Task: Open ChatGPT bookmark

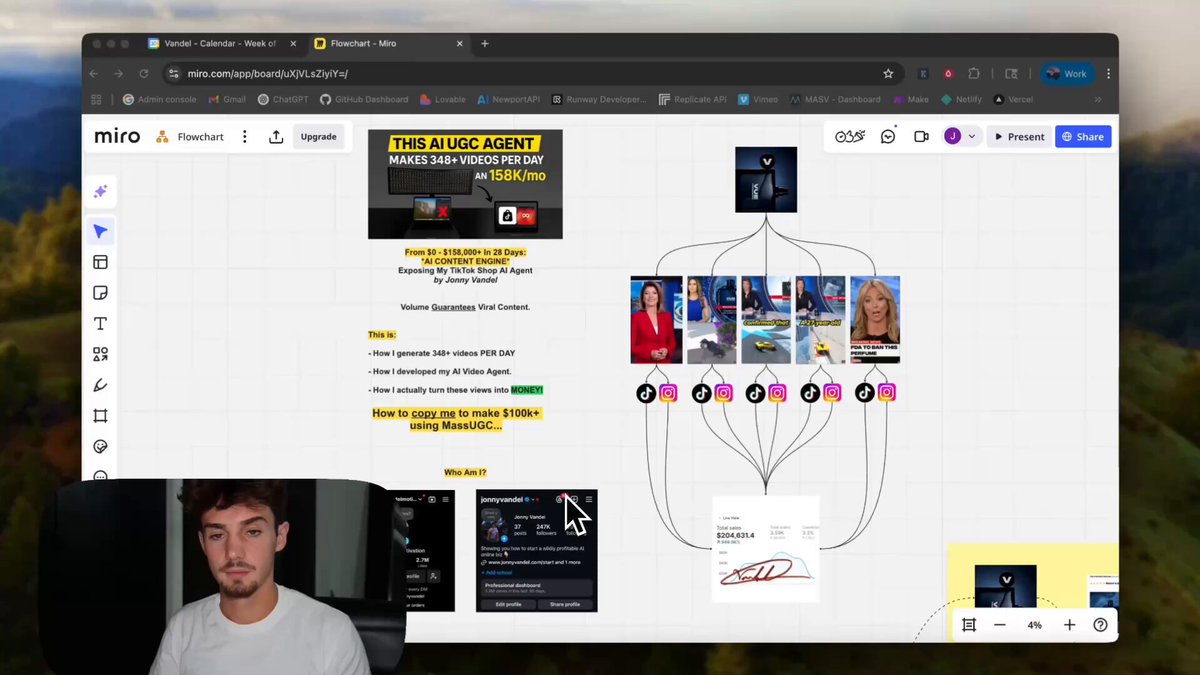Action: [283, 99]
